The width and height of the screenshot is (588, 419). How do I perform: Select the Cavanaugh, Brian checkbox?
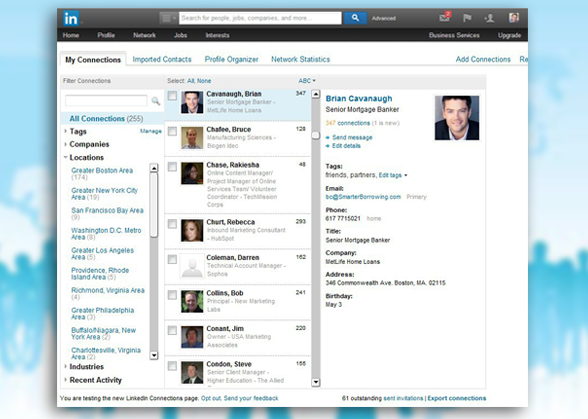point(172,96)
